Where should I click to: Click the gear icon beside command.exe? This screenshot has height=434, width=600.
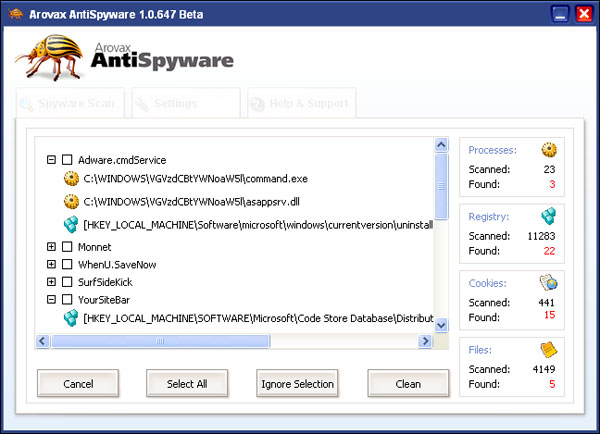click(x=71, y=179)
